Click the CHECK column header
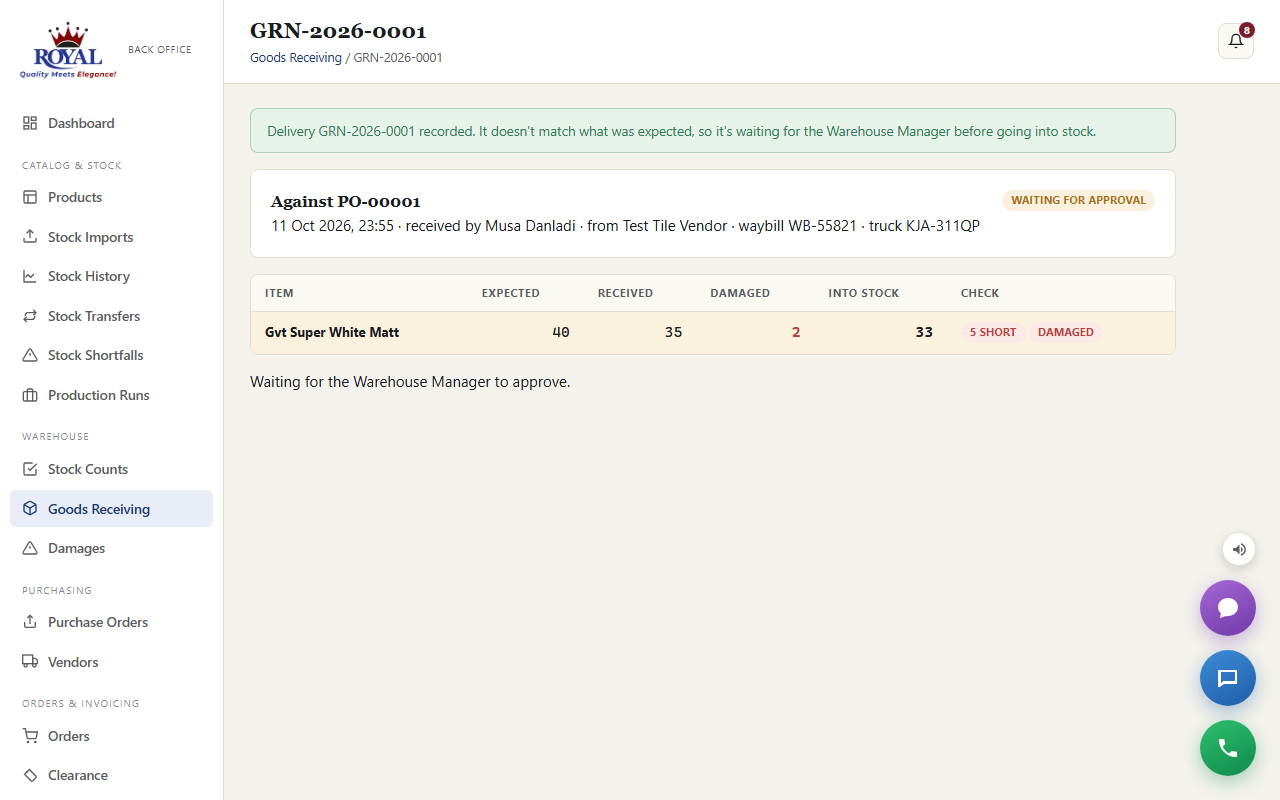Viewport: 1280px width, 800px height. (x=980, y=293)
